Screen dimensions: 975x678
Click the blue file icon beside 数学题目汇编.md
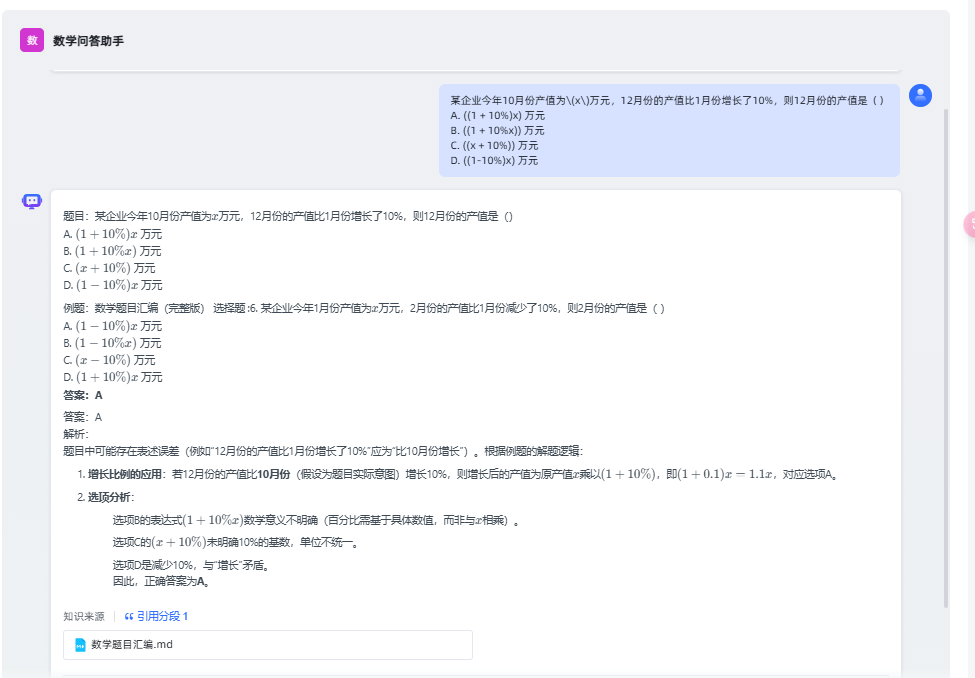pos(80,645)
